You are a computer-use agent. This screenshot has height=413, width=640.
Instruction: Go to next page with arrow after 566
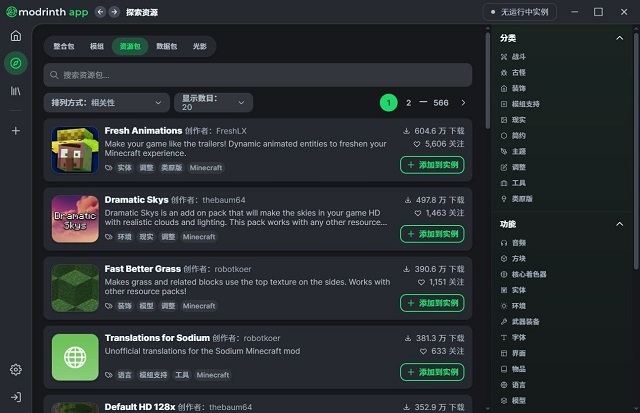tap(463, 103)
